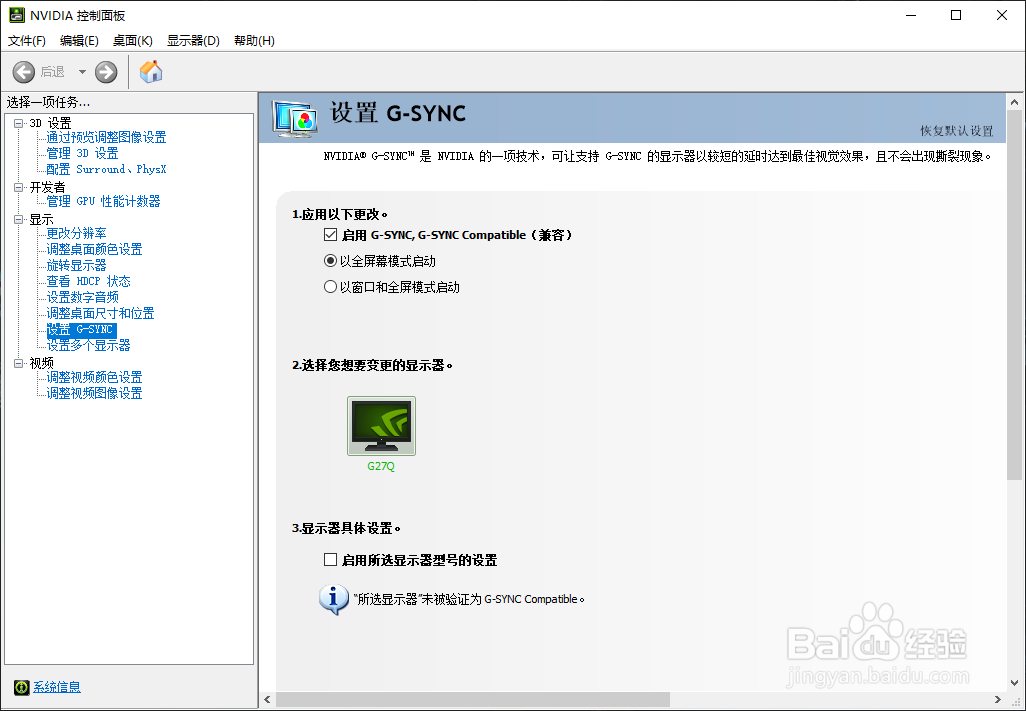Click the horizontal scrollbar right arrow
1026x711 pixels.
point(997,700)
